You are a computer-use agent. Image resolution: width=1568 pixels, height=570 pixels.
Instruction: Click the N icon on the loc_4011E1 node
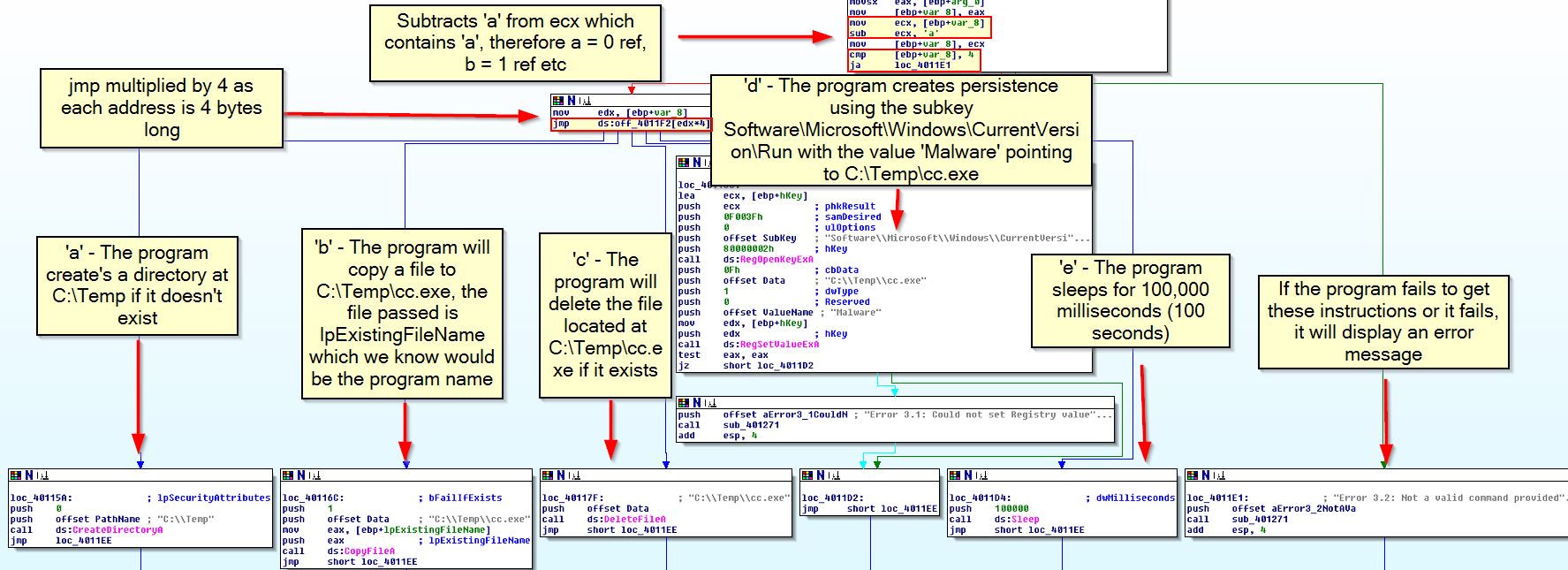1207,475
